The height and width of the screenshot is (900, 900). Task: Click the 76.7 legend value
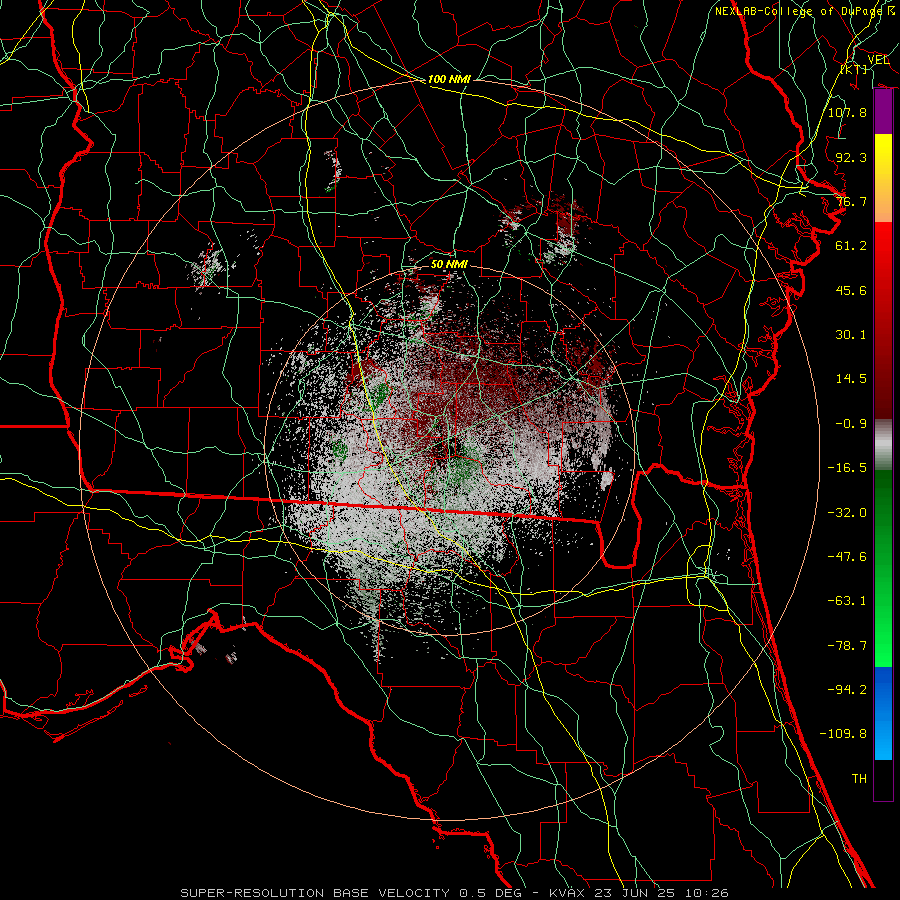(x=851, y=201)
